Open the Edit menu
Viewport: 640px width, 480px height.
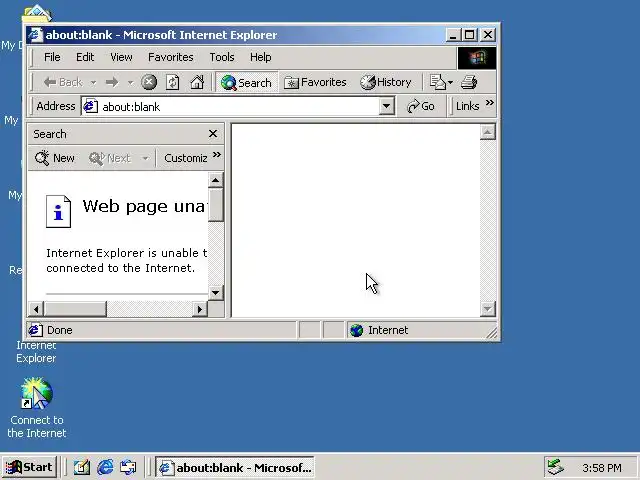(x=85, y=57)
